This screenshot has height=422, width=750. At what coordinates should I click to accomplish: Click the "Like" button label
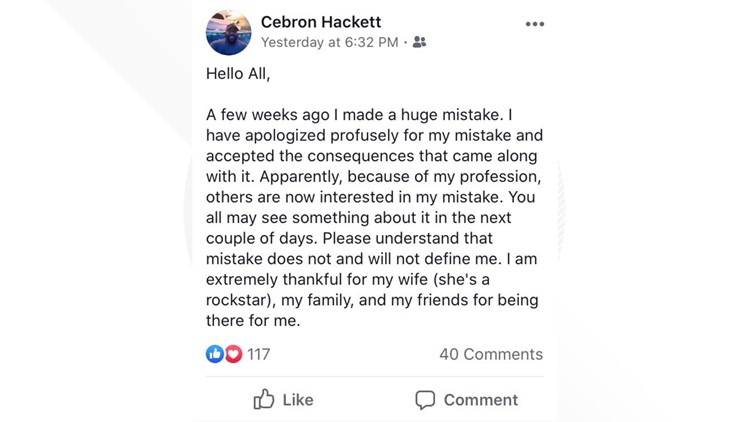(297, 399)
